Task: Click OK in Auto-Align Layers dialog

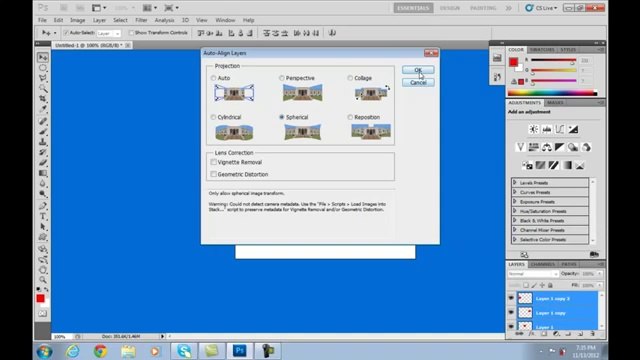Action: [418, 70]
